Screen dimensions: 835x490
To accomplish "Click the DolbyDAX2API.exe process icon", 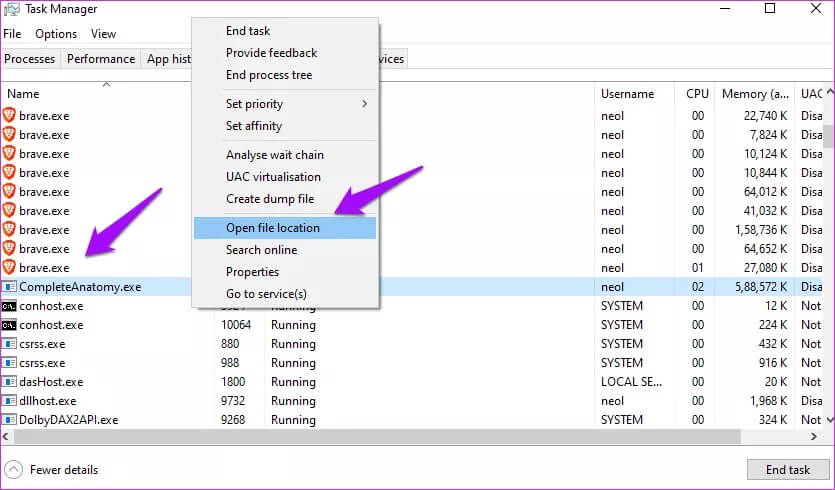I will pos(9,420).
